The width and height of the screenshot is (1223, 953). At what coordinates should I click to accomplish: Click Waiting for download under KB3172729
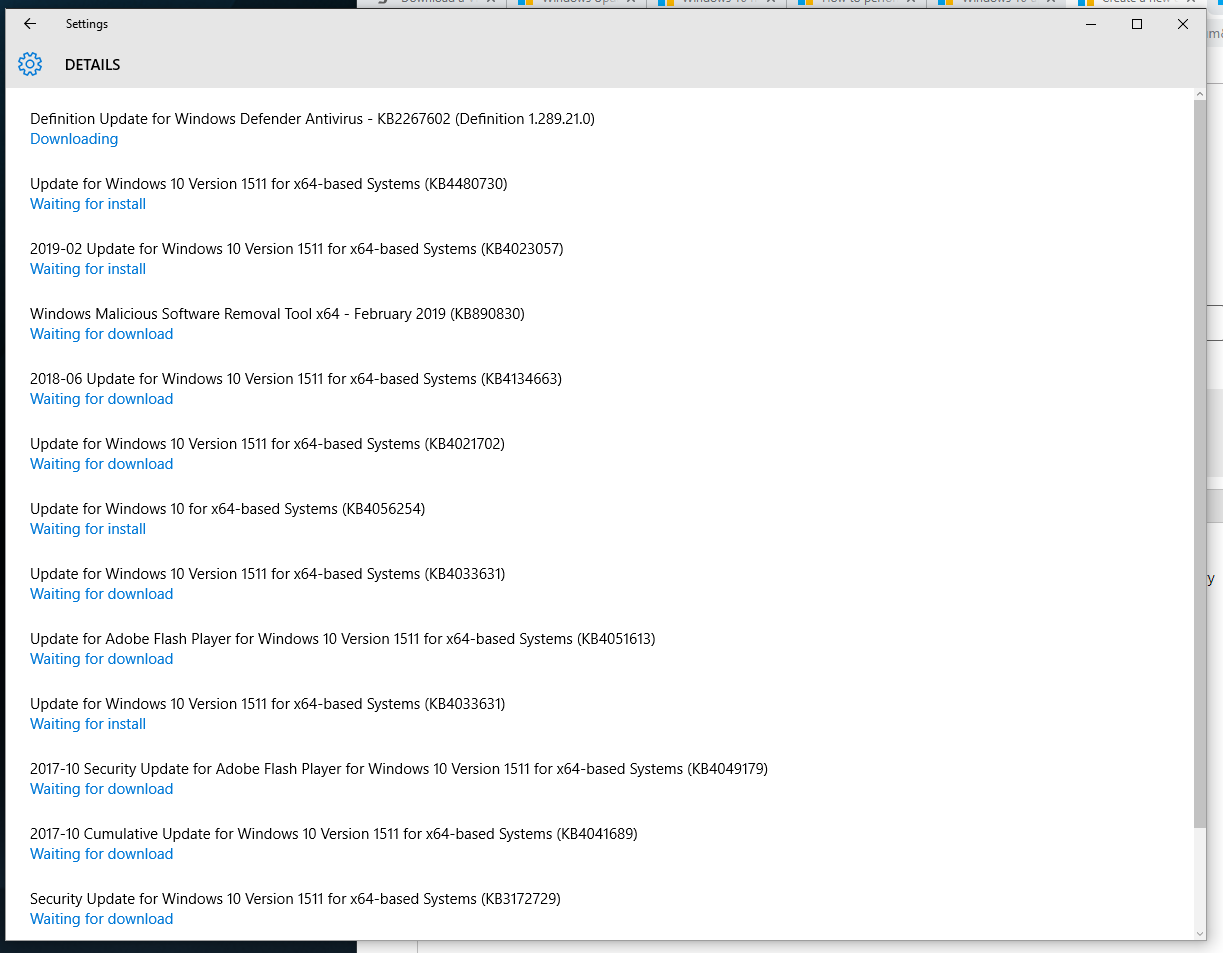tap(102, 919)
